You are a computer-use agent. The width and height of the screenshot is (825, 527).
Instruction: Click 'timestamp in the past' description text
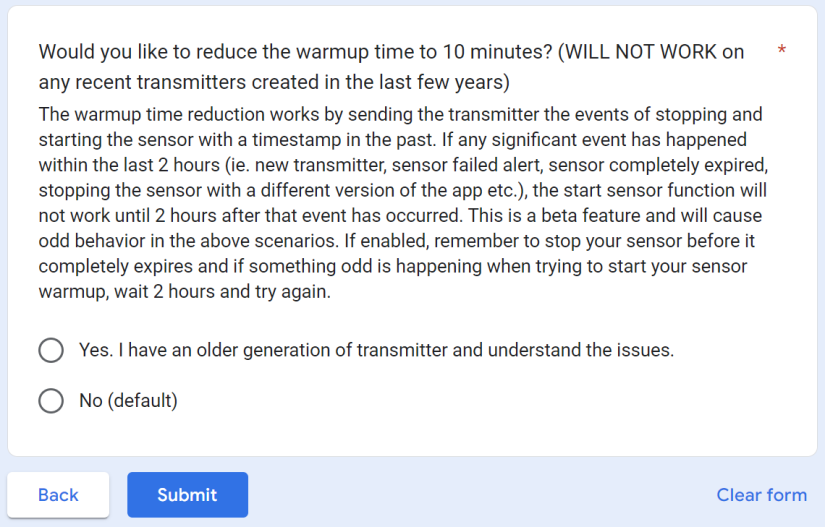(344, 140)
